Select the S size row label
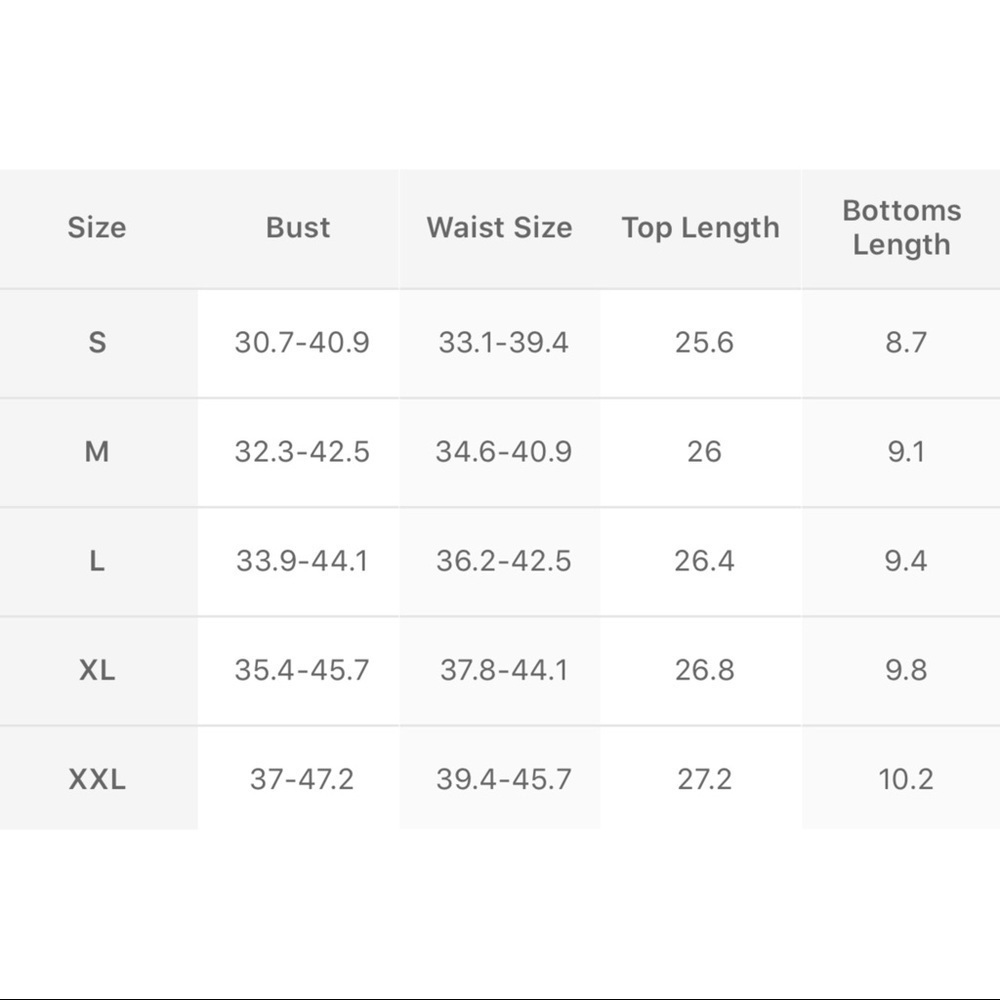The image size is (1000, 1000). (97, 343)
